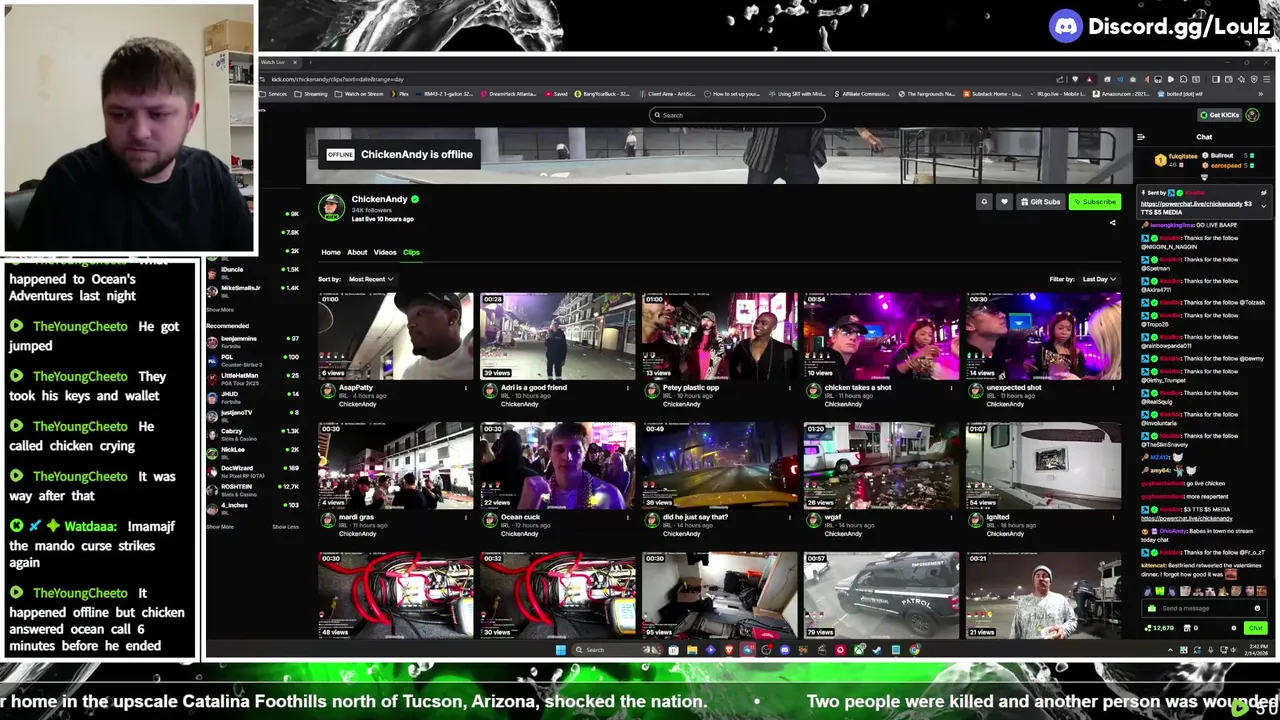The height and width of the screenshot is (720, 1280).
Task: Open the Home tab on channel
Action: pyautogui.click(x=331, y=252)
